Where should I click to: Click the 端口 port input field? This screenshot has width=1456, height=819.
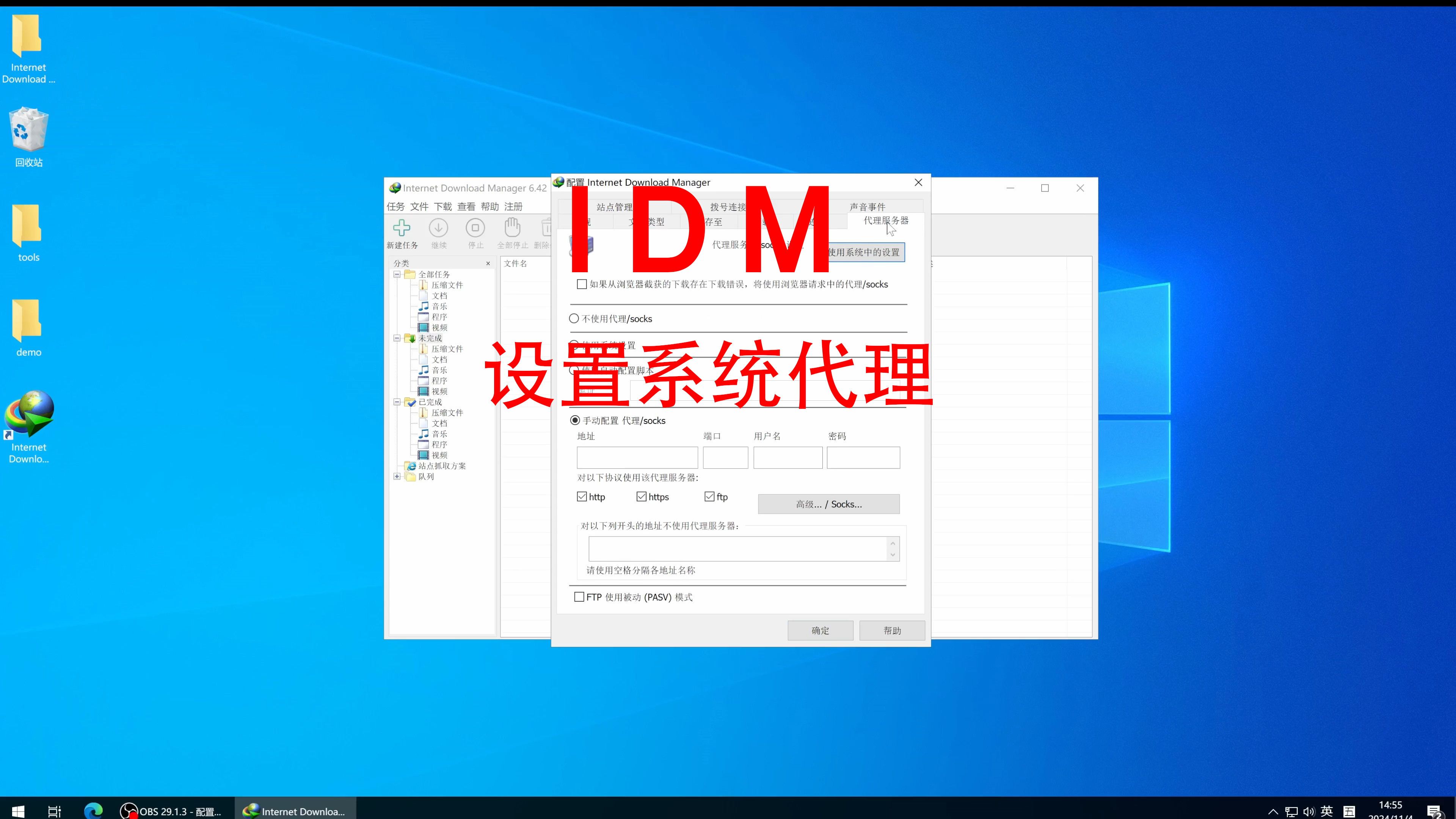(x=725, y=458)
